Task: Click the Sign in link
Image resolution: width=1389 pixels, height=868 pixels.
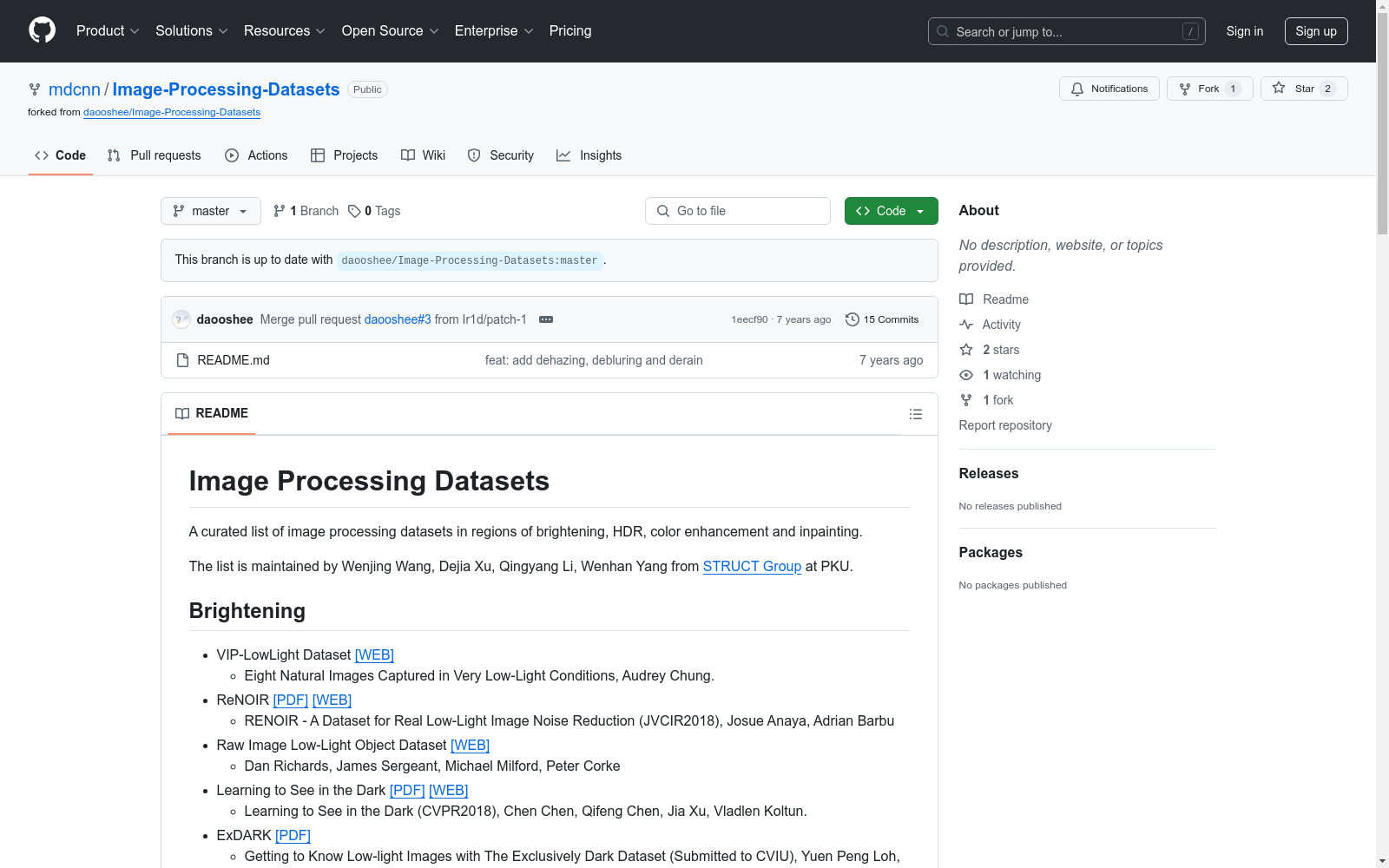Action: pos(1245,31)
